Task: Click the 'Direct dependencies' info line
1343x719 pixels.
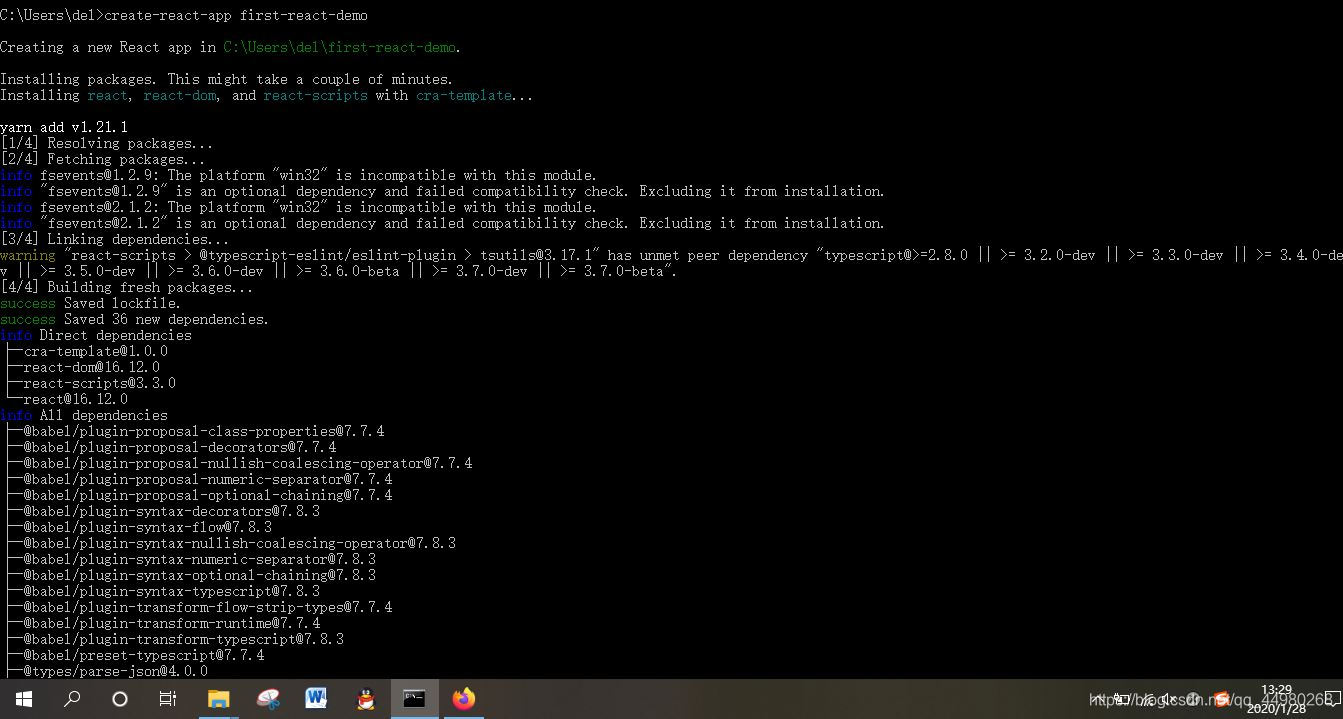Action: point(96,335)
